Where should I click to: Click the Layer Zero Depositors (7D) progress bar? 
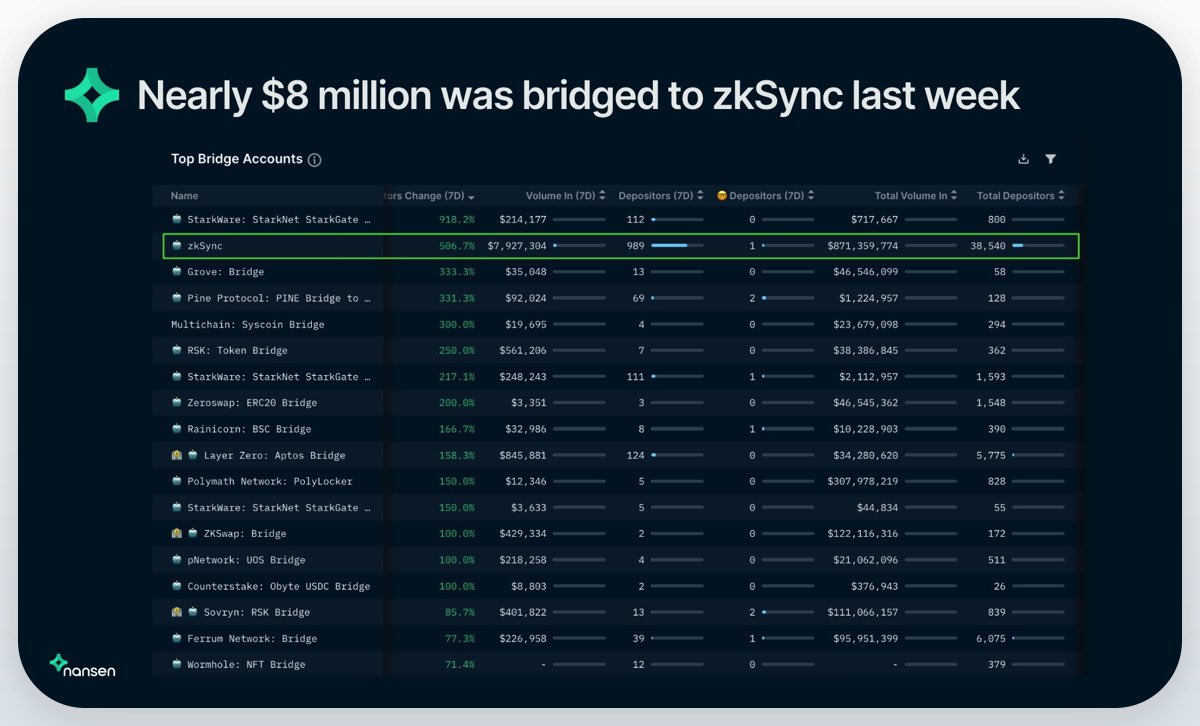(677, 455)
